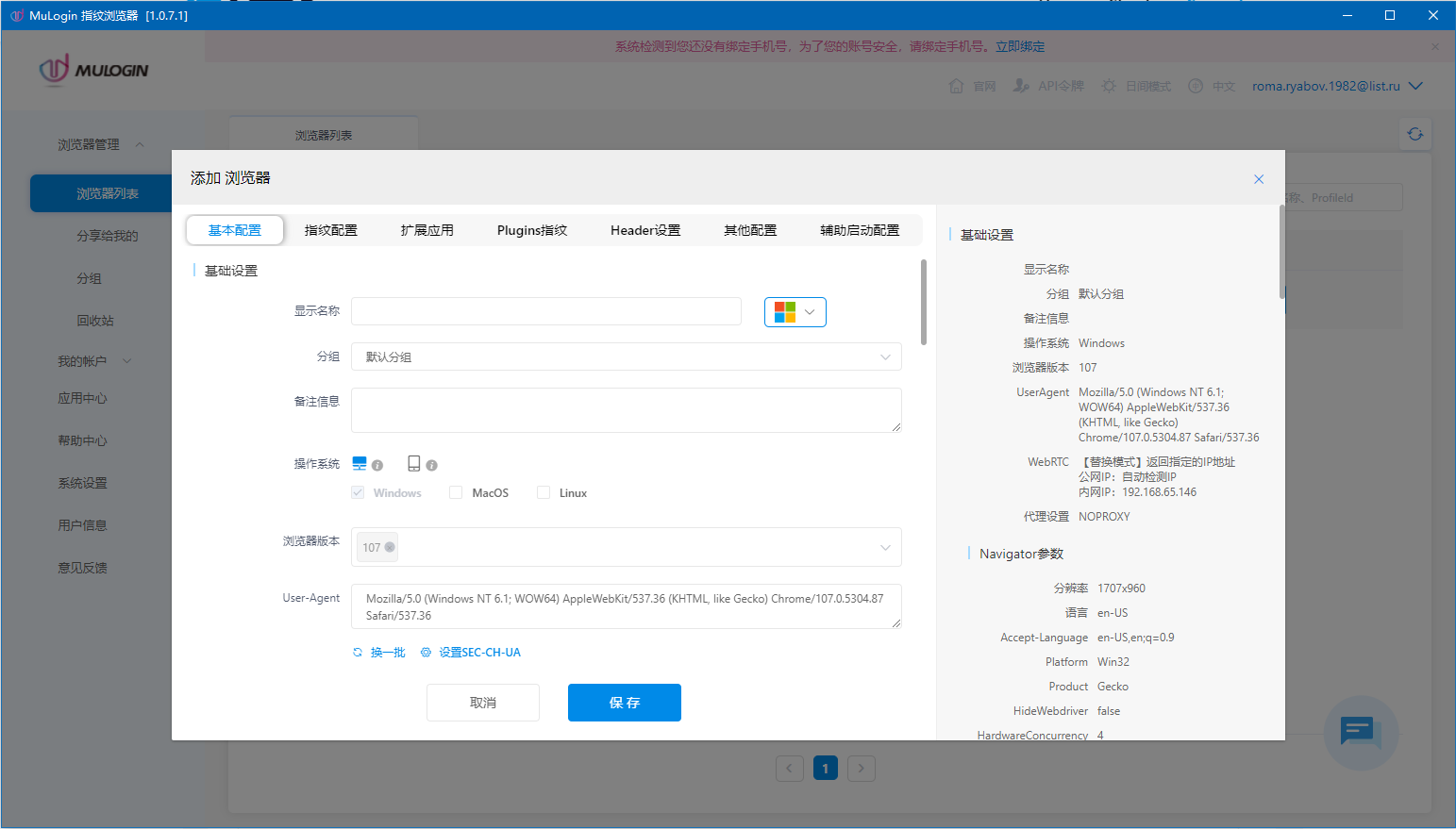Click the 换一批 link
The height and width of the screenshot is (829, 1456).
pos(388,653)
